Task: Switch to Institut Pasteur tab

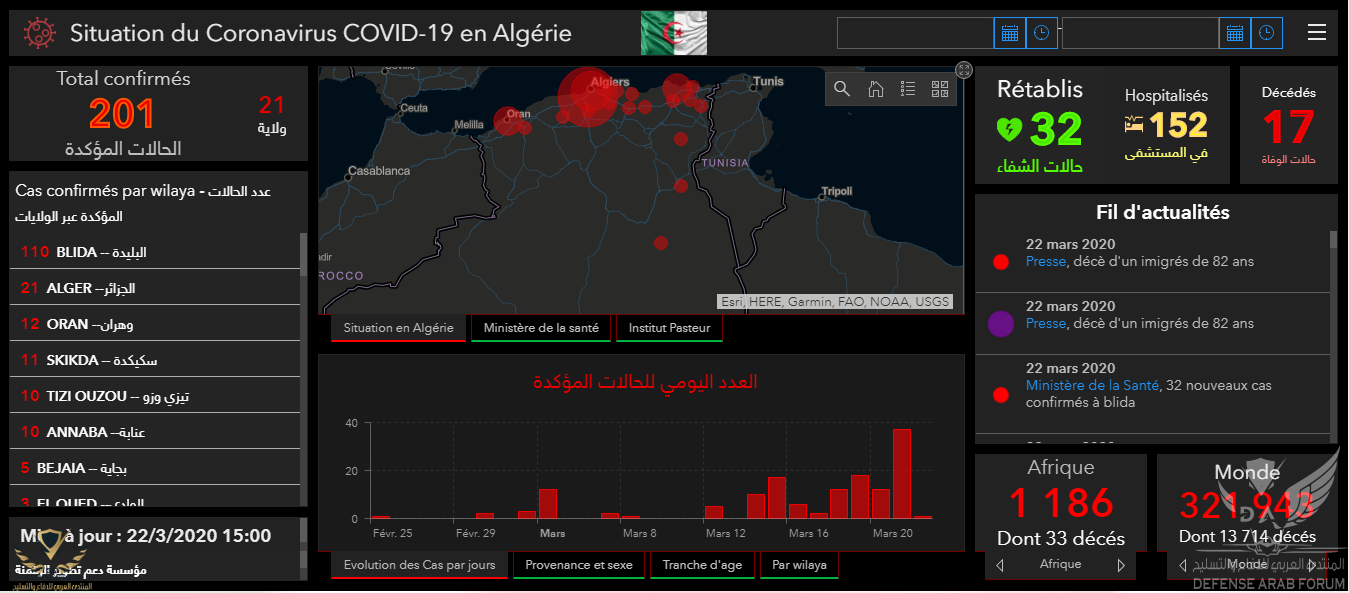Action: [x=669, y=328]
